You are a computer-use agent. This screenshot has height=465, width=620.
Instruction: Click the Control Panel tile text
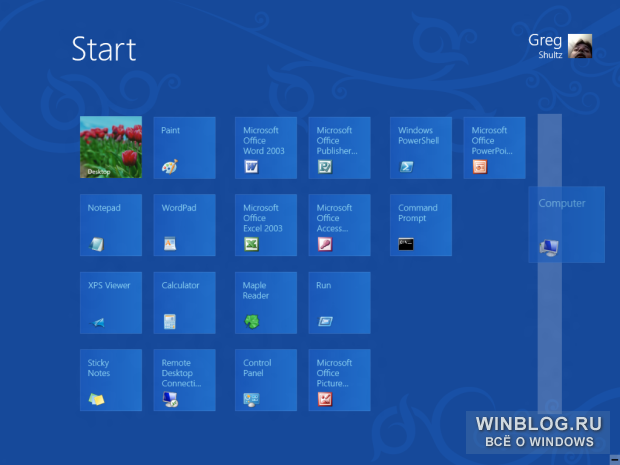coord(257,368)
